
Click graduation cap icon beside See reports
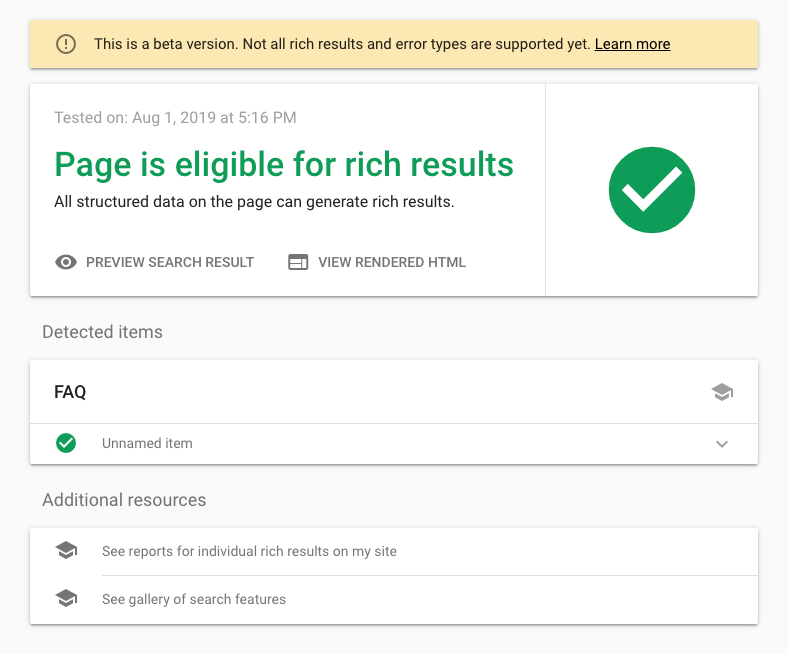click(66, 550)
